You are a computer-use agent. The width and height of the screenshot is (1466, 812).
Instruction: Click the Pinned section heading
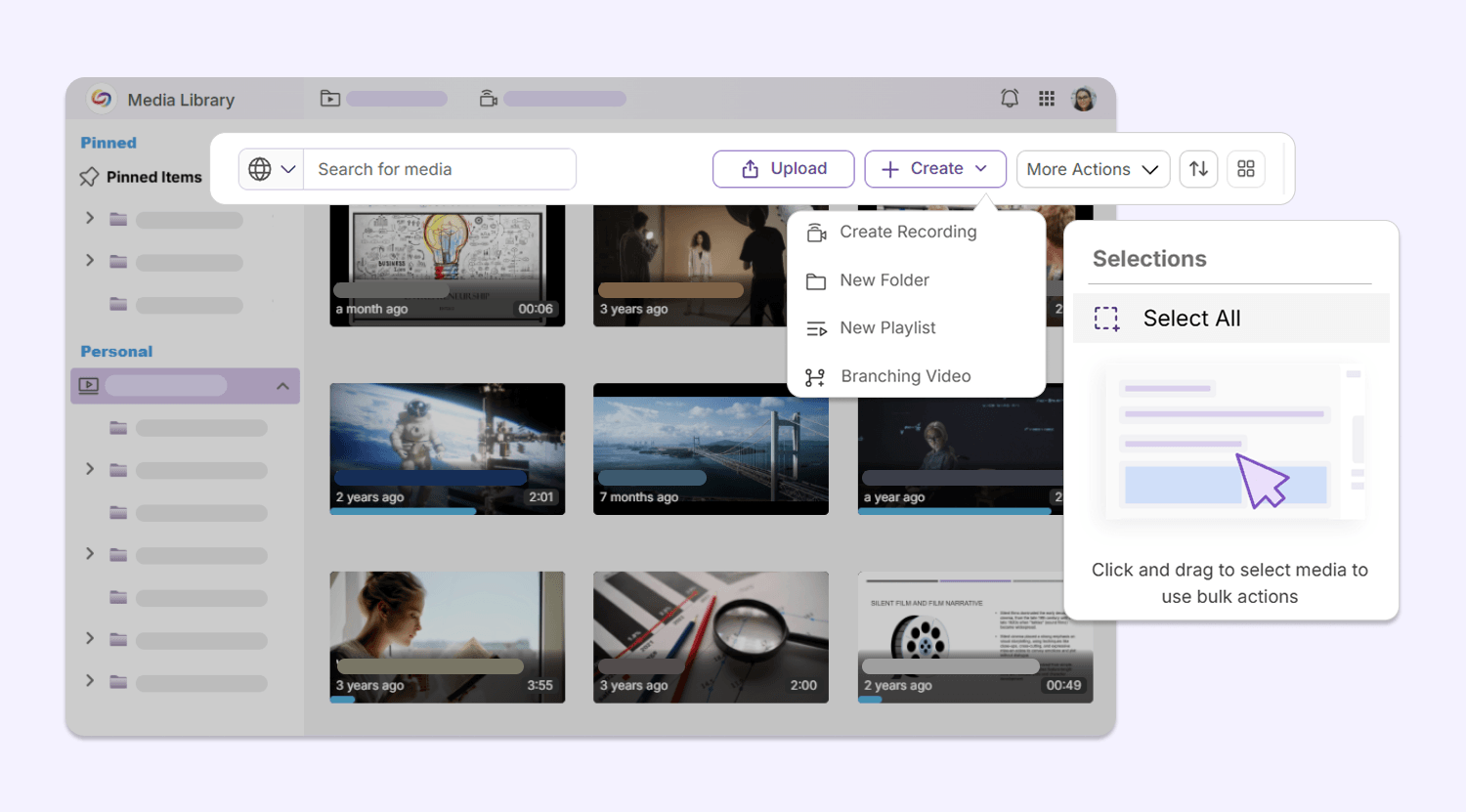[x=108, y=143]
